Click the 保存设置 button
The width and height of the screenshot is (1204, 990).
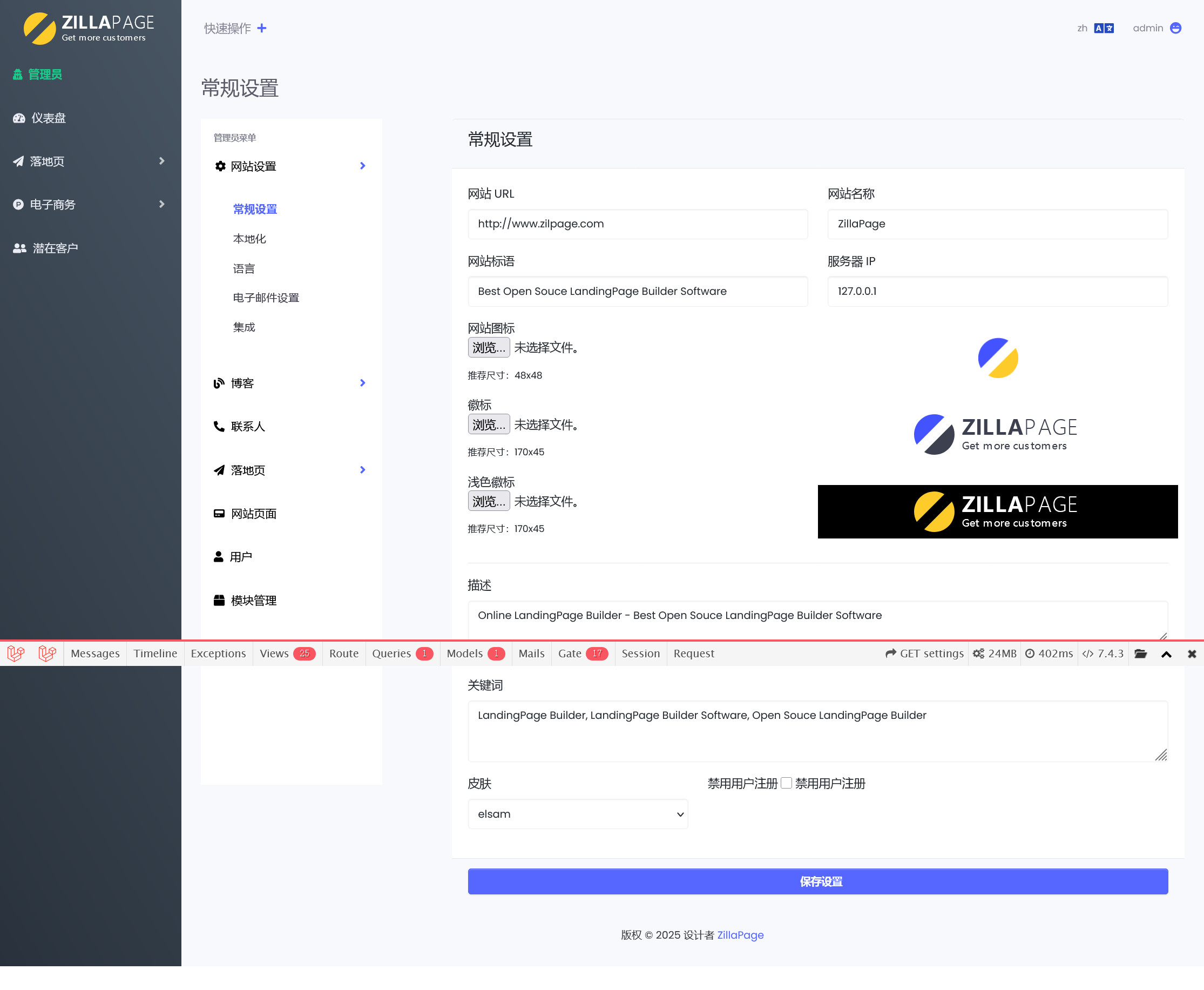[x=817, y=881]
